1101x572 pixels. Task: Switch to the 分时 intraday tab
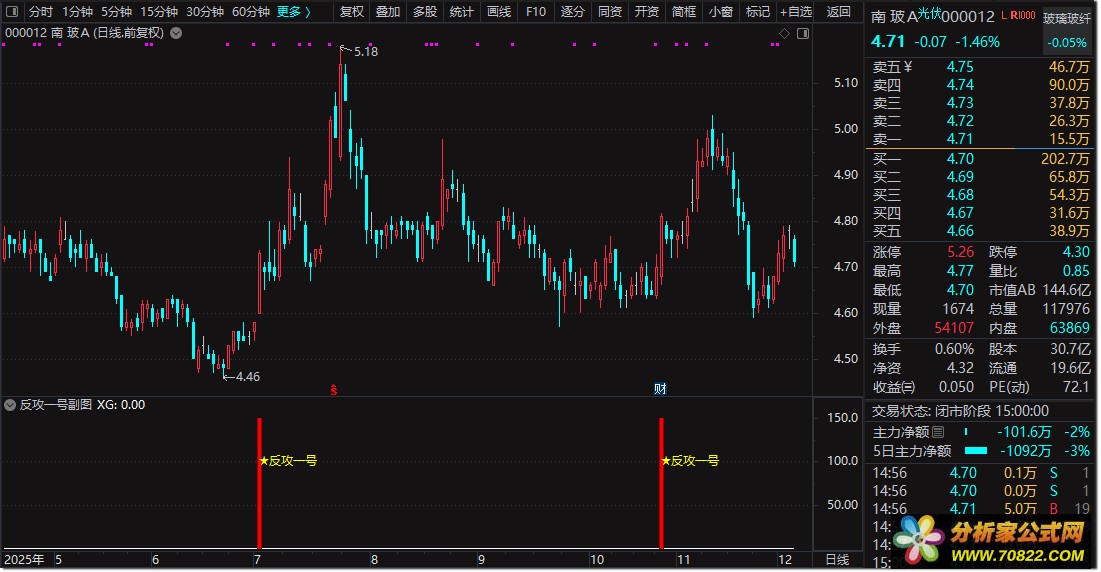click(x=40, y=12)
